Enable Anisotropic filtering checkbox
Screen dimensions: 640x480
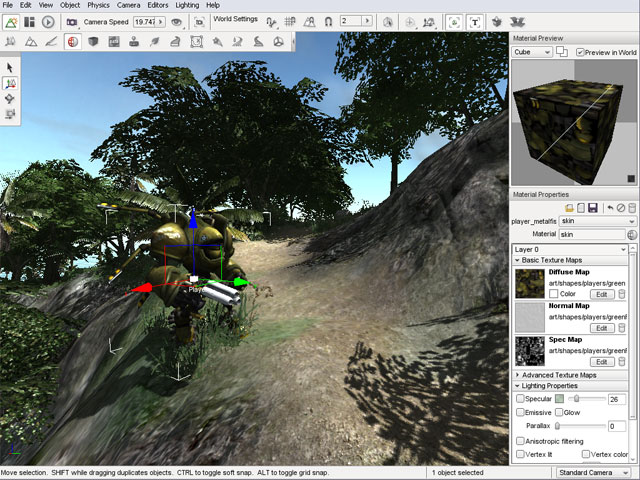click(x=520, y=440)
